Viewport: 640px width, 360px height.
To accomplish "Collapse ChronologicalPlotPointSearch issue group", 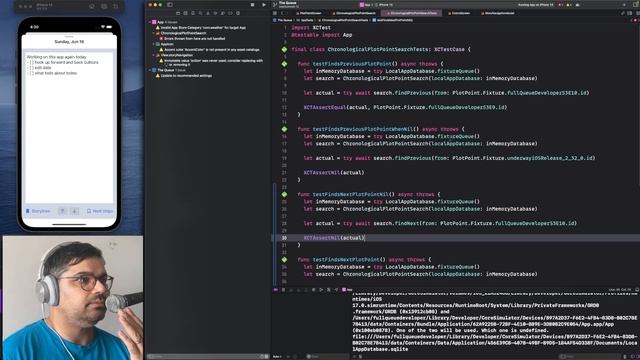I will click(x=154, y=33).
